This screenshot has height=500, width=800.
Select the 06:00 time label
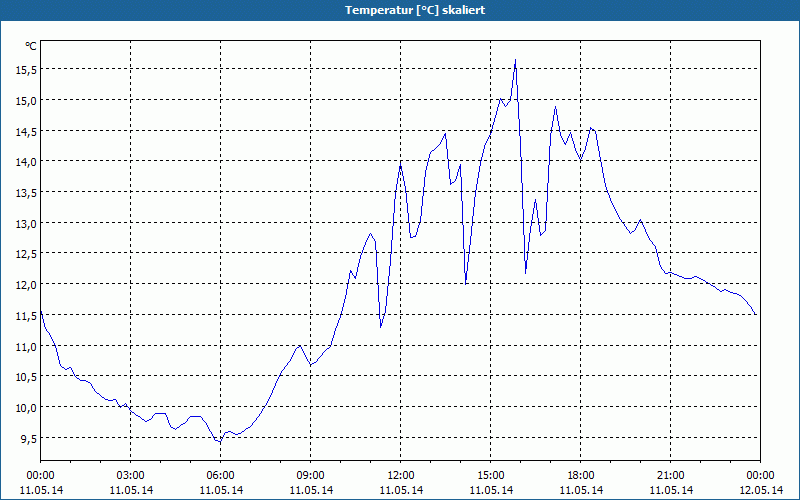point(220,476)
